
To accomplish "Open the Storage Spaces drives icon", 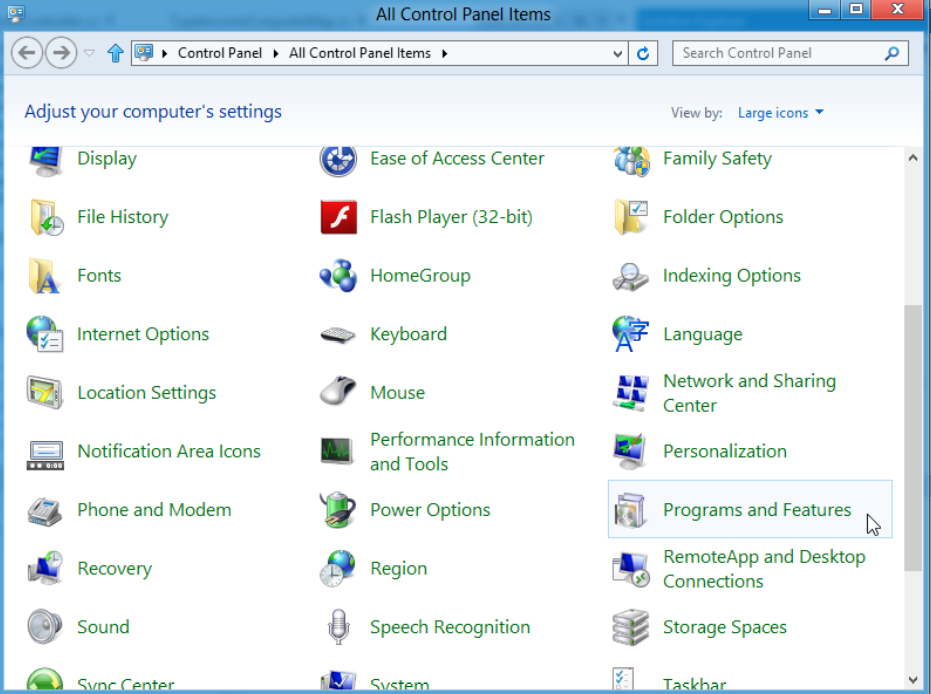I will click(x=631, y=627).
